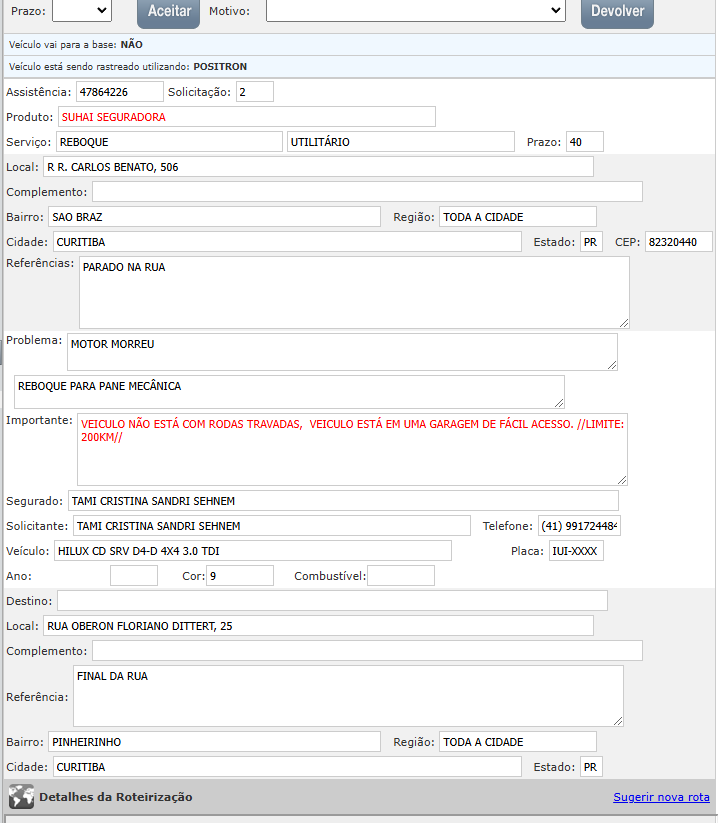The width and height of the screenshot is (718, 823).
Task: Click the Assistência field 47864226
Action: [120, 92]
